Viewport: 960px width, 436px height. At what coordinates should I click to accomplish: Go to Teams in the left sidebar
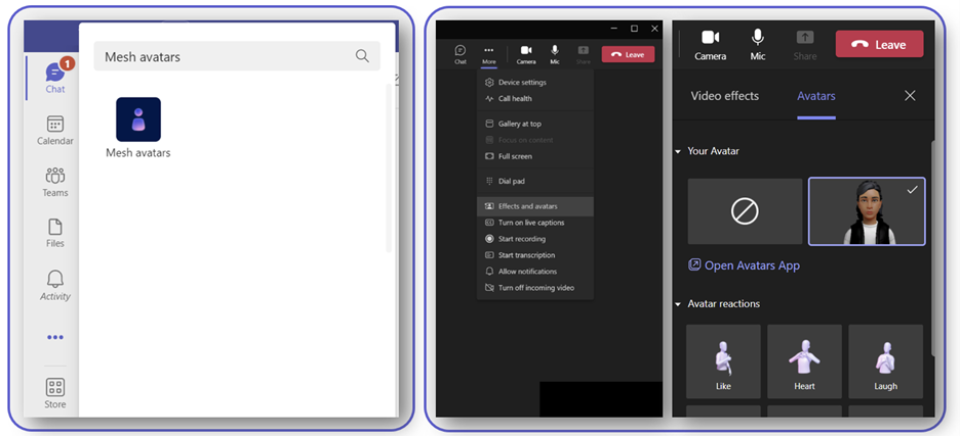tap(55, 181)
